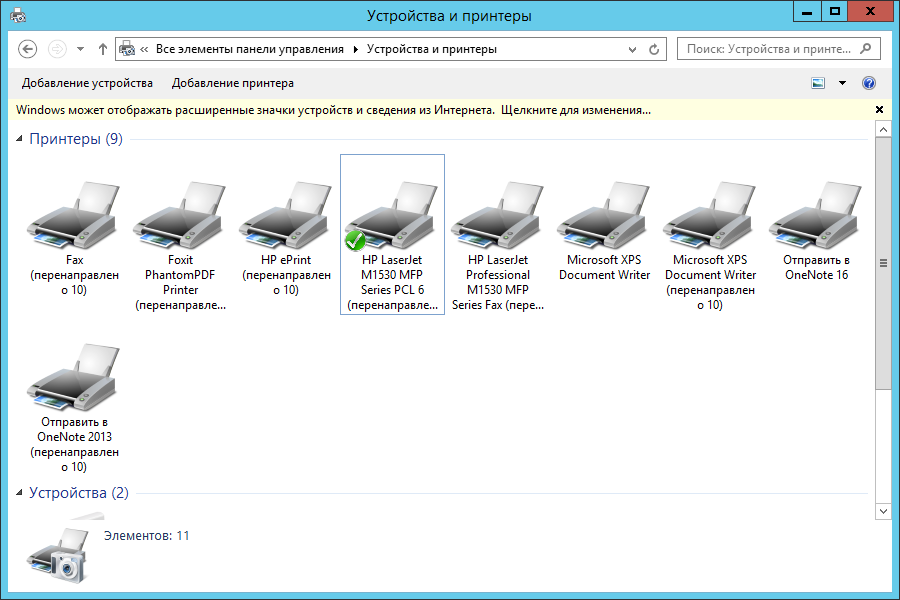Click Добавление устройства
Viewport: 900px width, 600px height.
tap(87, 83)
